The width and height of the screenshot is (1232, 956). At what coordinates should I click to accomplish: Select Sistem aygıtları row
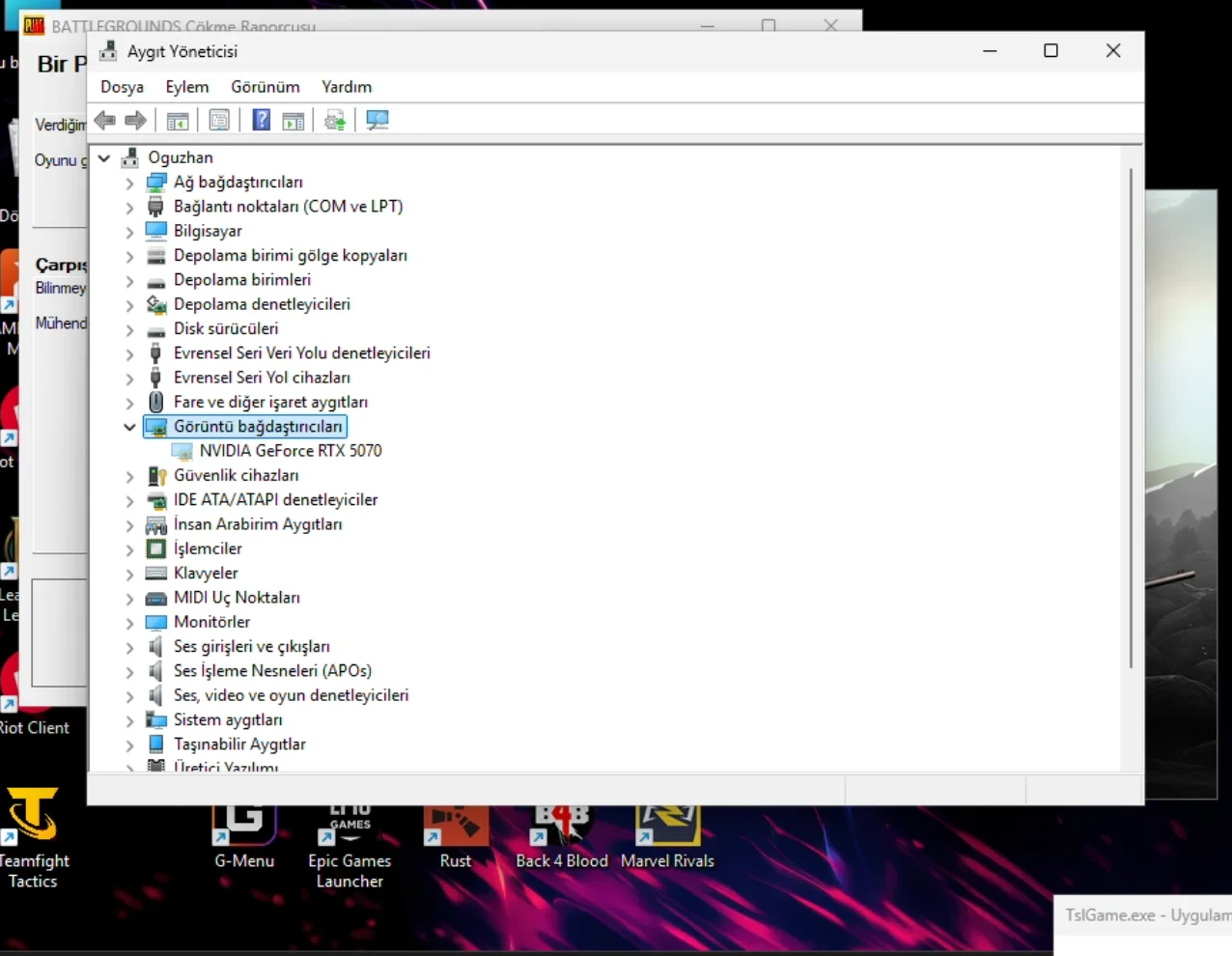point(228,720)
